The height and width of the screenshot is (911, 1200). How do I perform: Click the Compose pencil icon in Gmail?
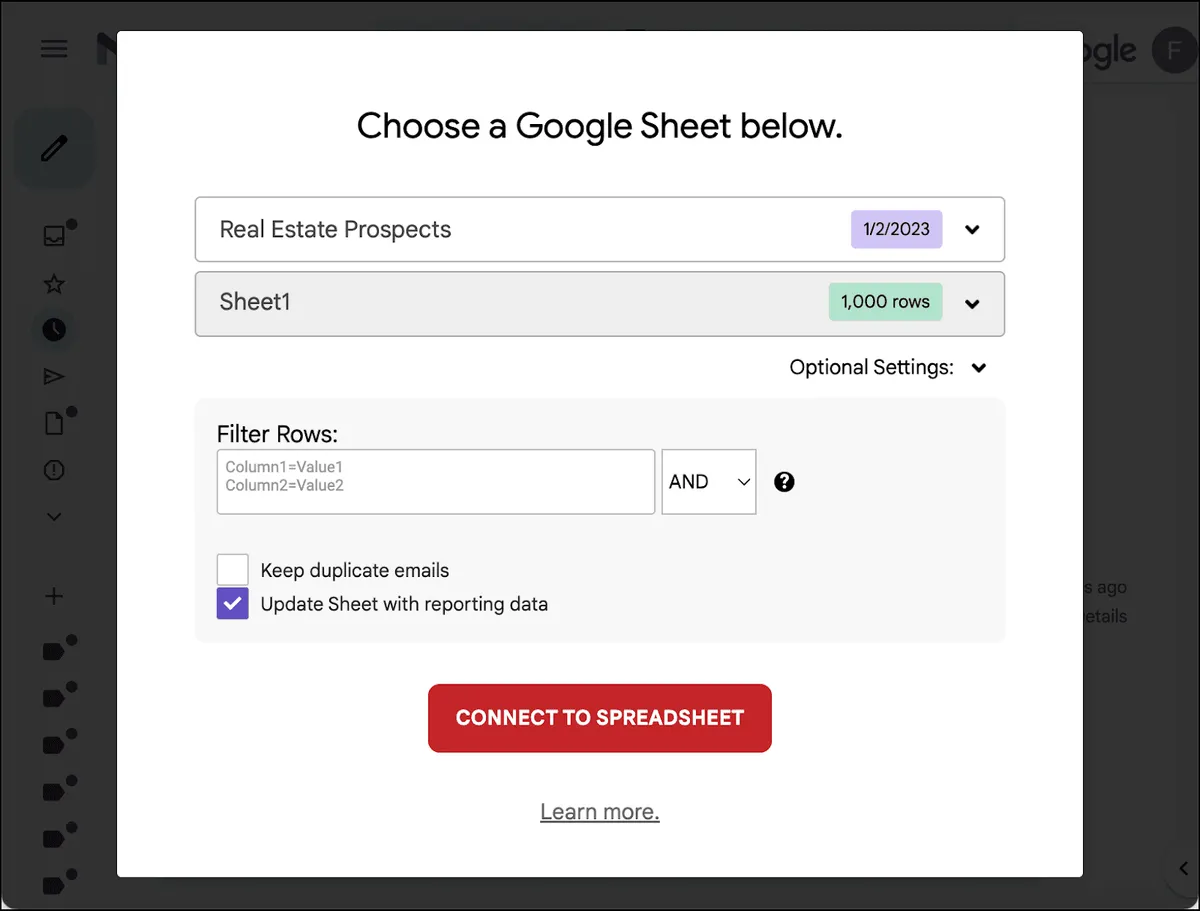(54, 149)
